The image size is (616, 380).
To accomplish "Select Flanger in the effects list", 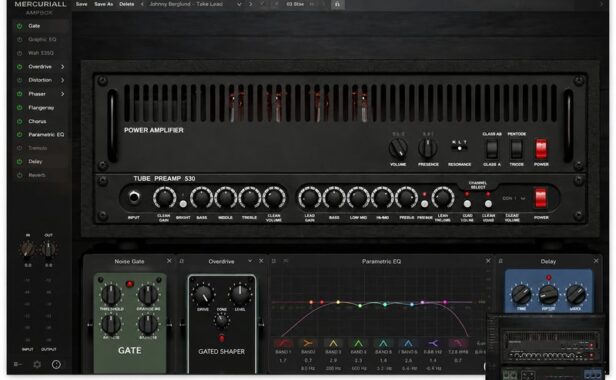I will [x=41, y=108].
